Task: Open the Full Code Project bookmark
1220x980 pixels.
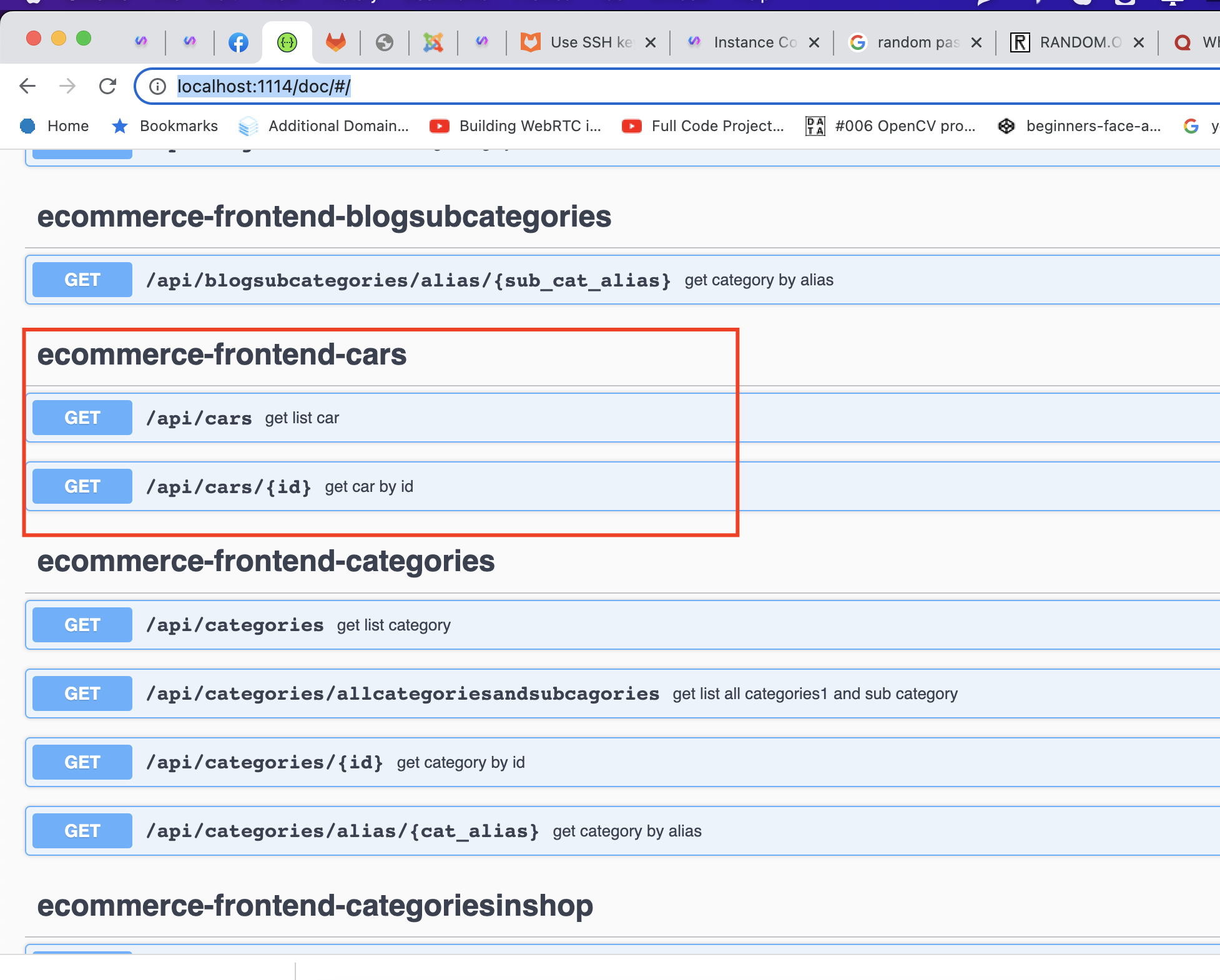Action: (x=703, y=126)
